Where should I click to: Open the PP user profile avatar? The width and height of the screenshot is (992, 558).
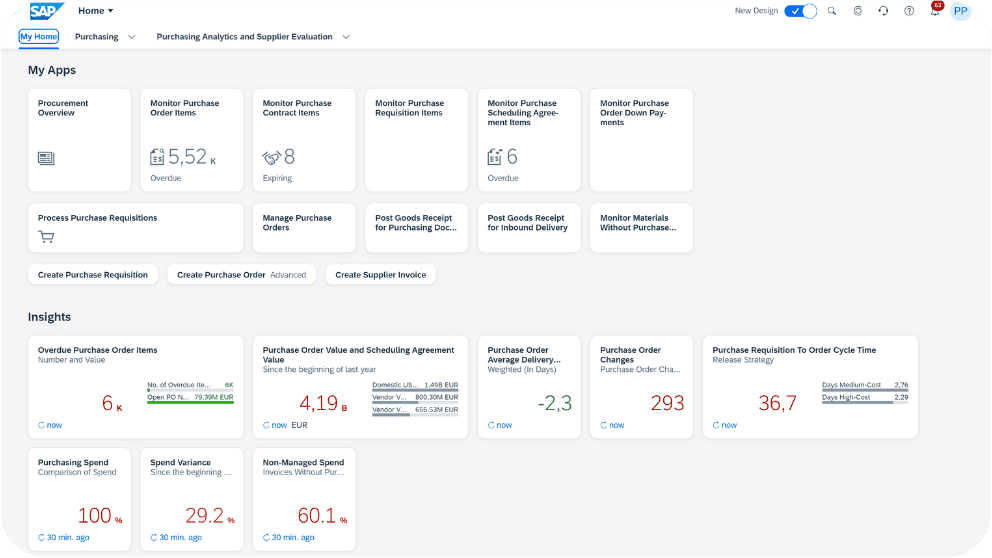point(960,11)
